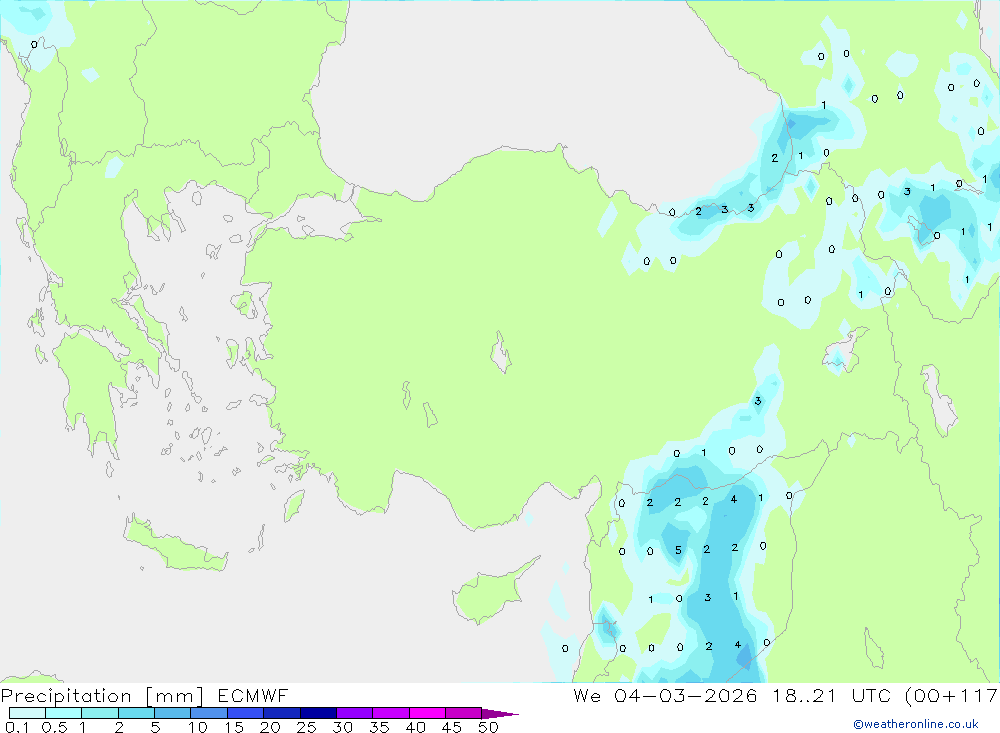
Task: Click the '30' legend scale label
Action: 342,727
